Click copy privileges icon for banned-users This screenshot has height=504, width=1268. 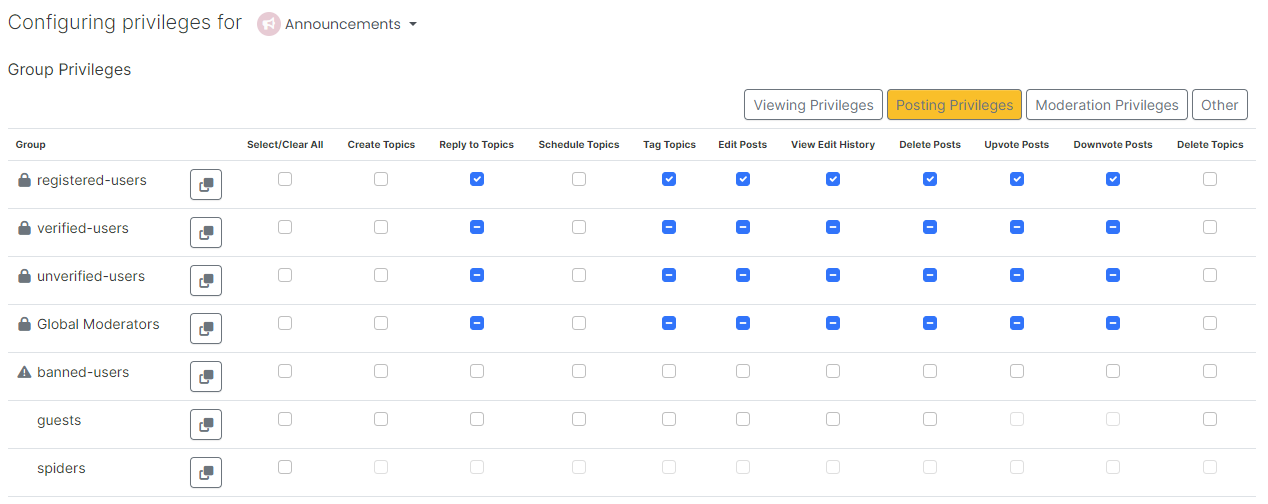[x=206, y=377]
